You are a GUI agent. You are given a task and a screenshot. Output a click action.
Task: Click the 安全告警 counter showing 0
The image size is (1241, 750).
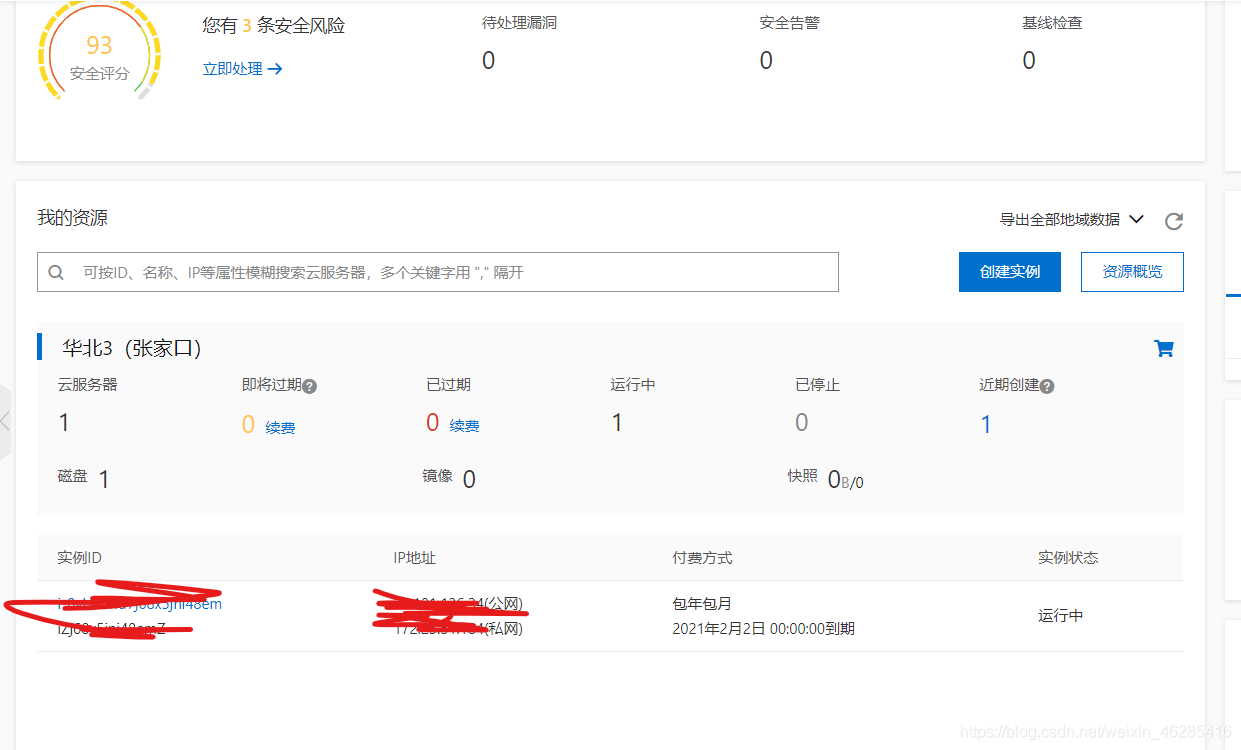click(766, 60)
